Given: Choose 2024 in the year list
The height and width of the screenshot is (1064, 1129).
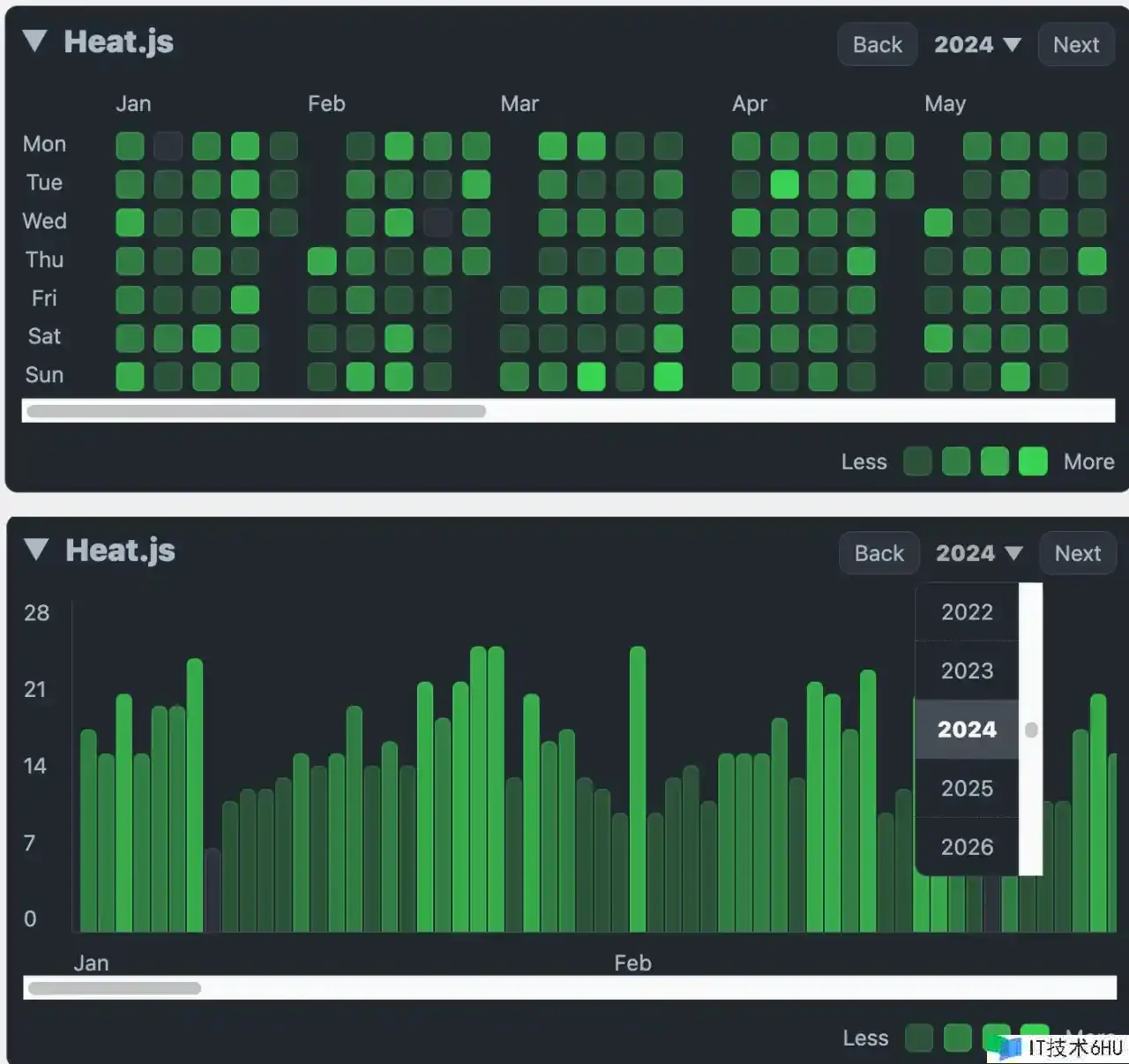Looking at the screenshot, I should [x=967, y=730].
